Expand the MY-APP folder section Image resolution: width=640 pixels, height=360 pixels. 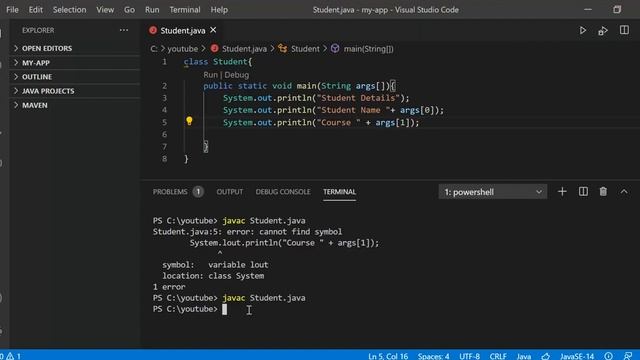[x=75, y=62]
